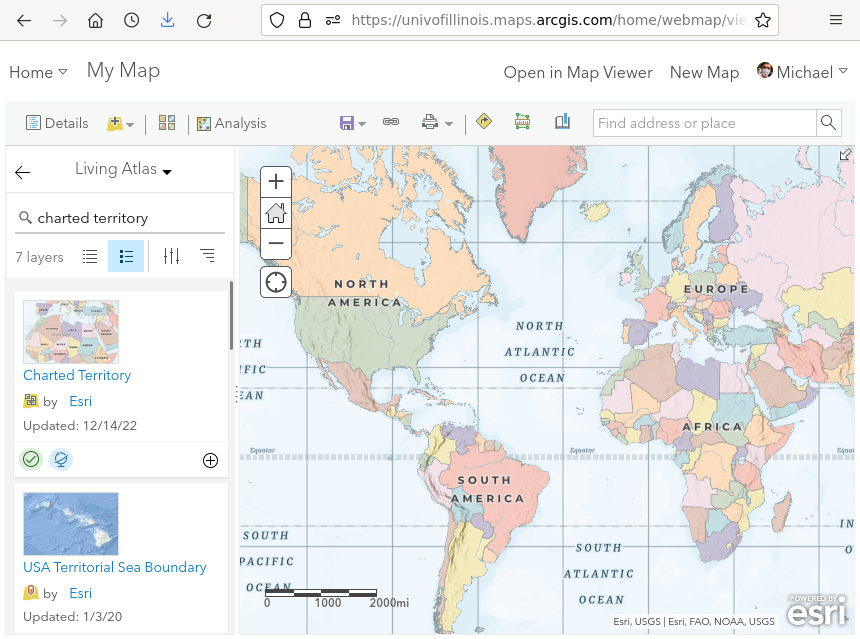Open the Bookmarks tool
Screen dimensions: 860x639
[x=562, y=122]
